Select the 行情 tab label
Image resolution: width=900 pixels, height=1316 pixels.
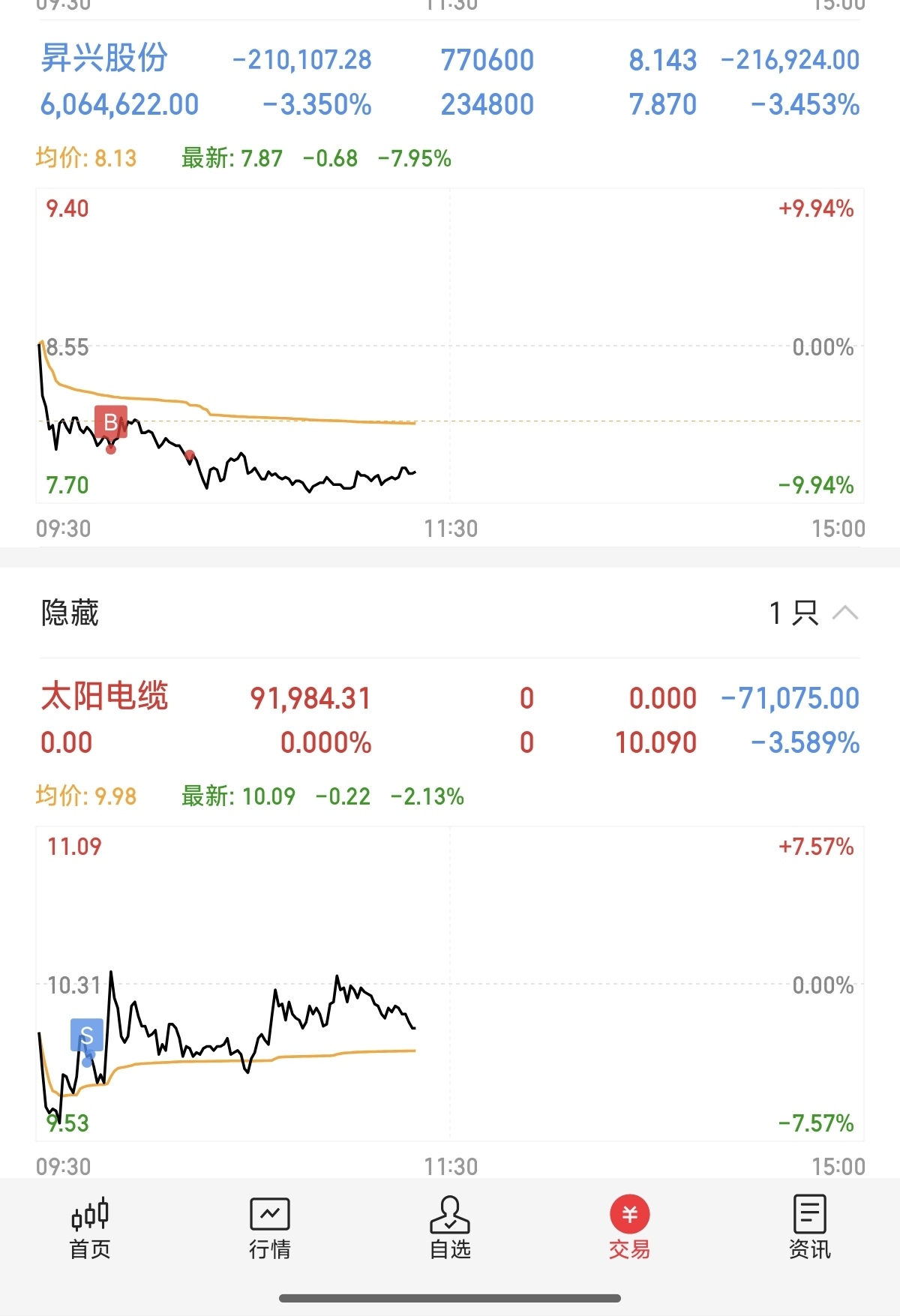[x=269, y=1249]
